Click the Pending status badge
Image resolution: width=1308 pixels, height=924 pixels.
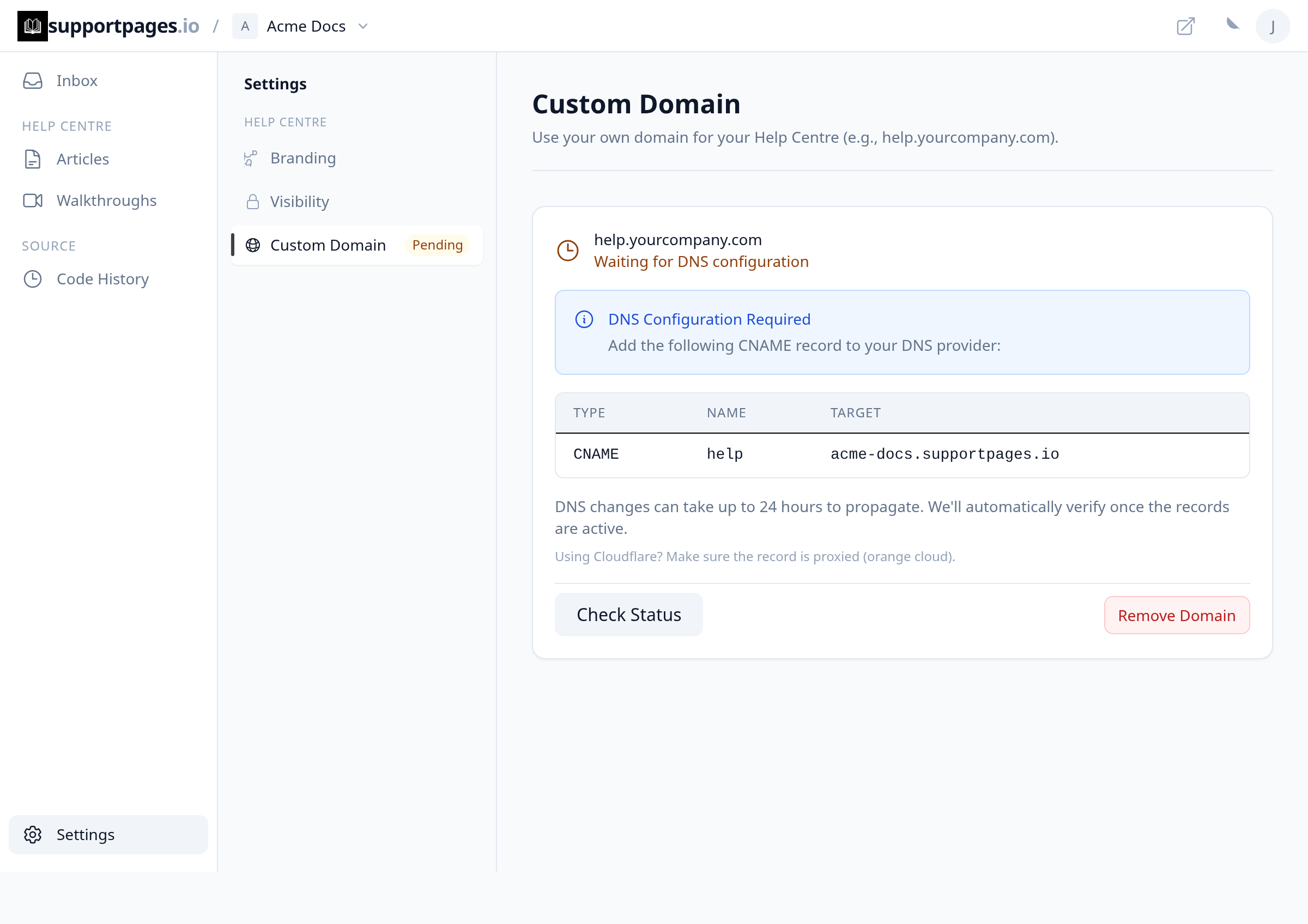click(x=438, y=245)
